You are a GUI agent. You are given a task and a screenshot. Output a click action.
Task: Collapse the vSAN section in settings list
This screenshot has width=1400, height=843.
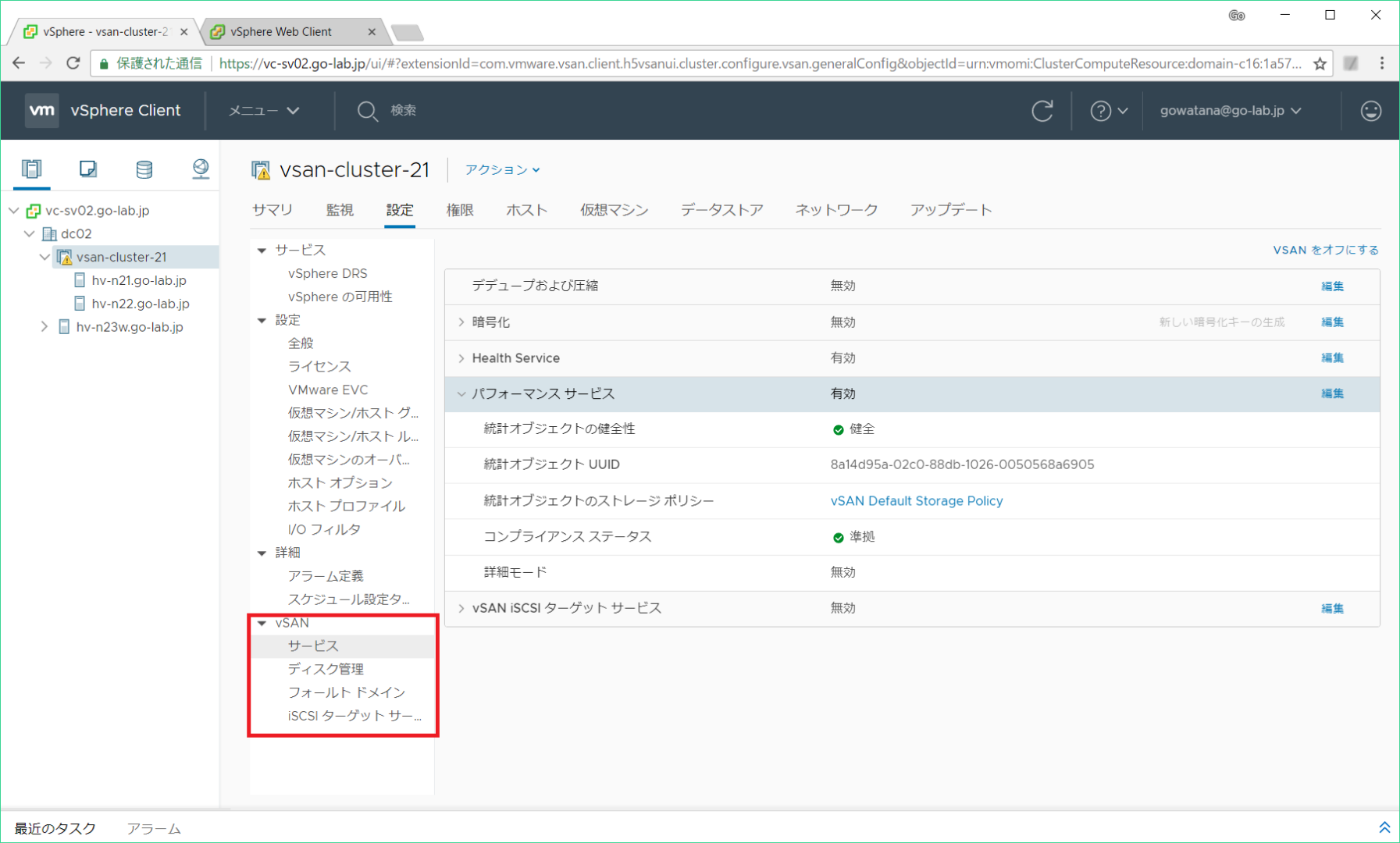(x=262, y=623)
